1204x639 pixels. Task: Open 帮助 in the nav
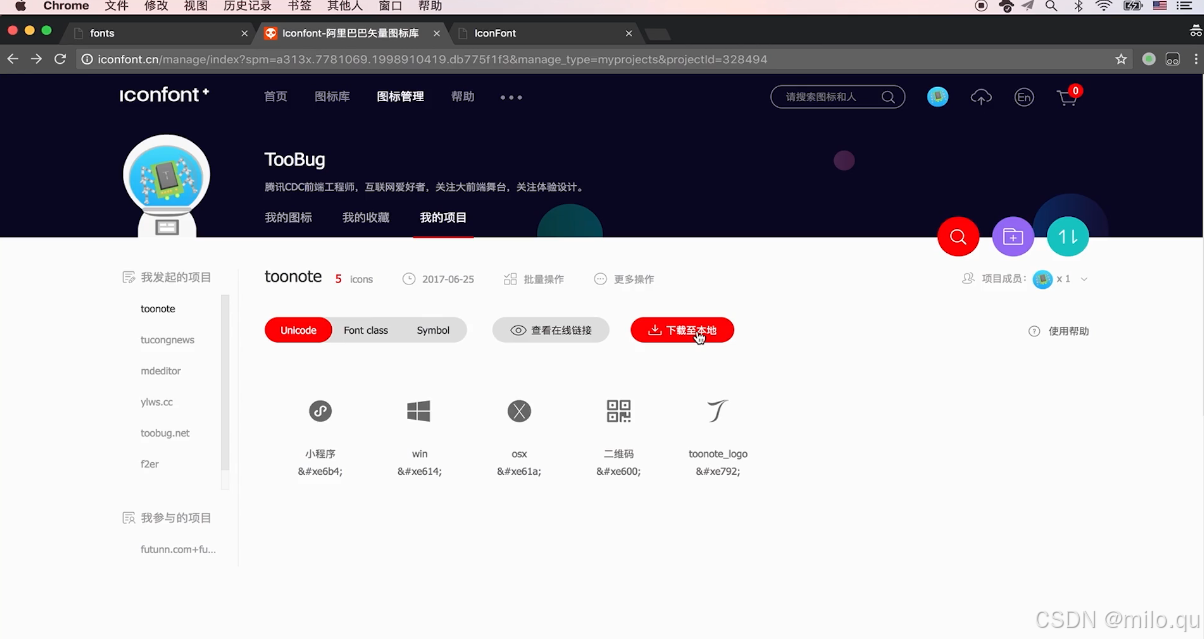(462, 97)
